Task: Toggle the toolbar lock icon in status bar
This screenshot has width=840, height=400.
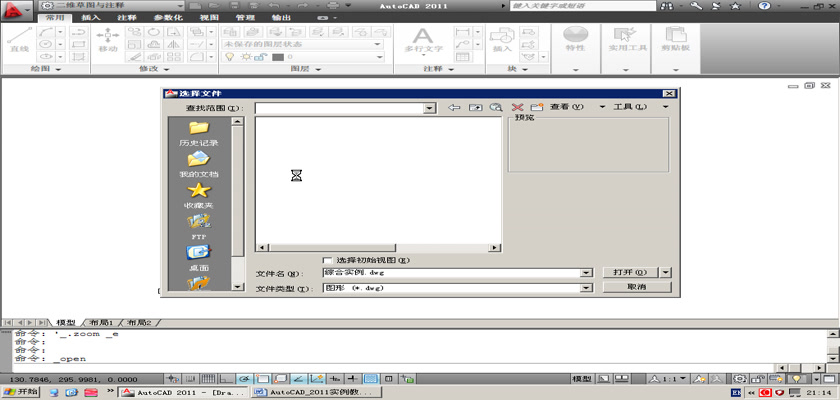Action: [758, 379]
